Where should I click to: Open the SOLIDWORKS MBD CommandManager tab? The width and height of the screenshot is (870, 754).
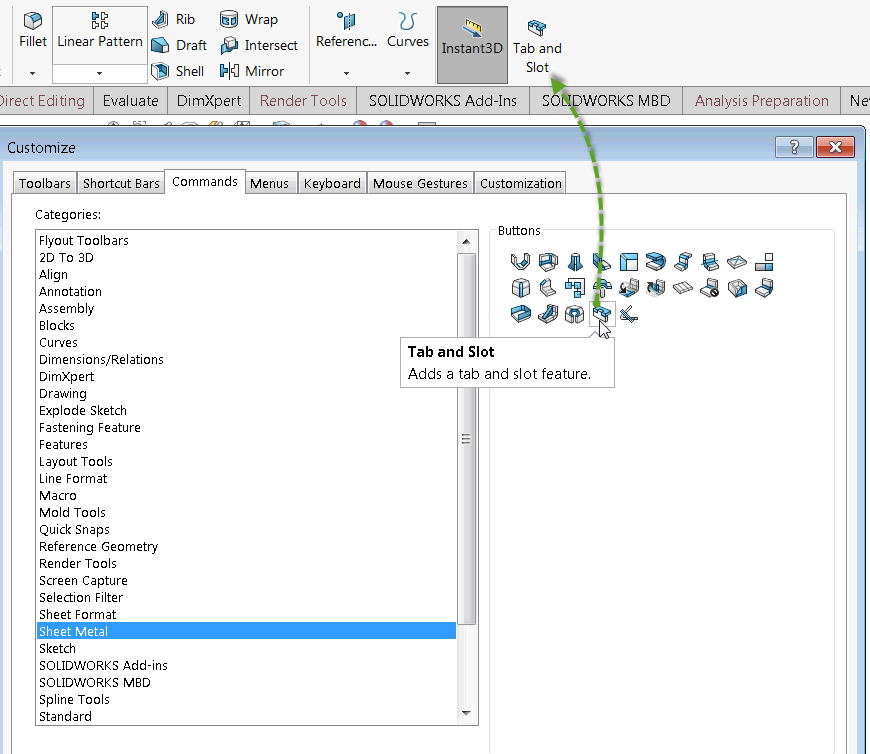click(606, 100)
